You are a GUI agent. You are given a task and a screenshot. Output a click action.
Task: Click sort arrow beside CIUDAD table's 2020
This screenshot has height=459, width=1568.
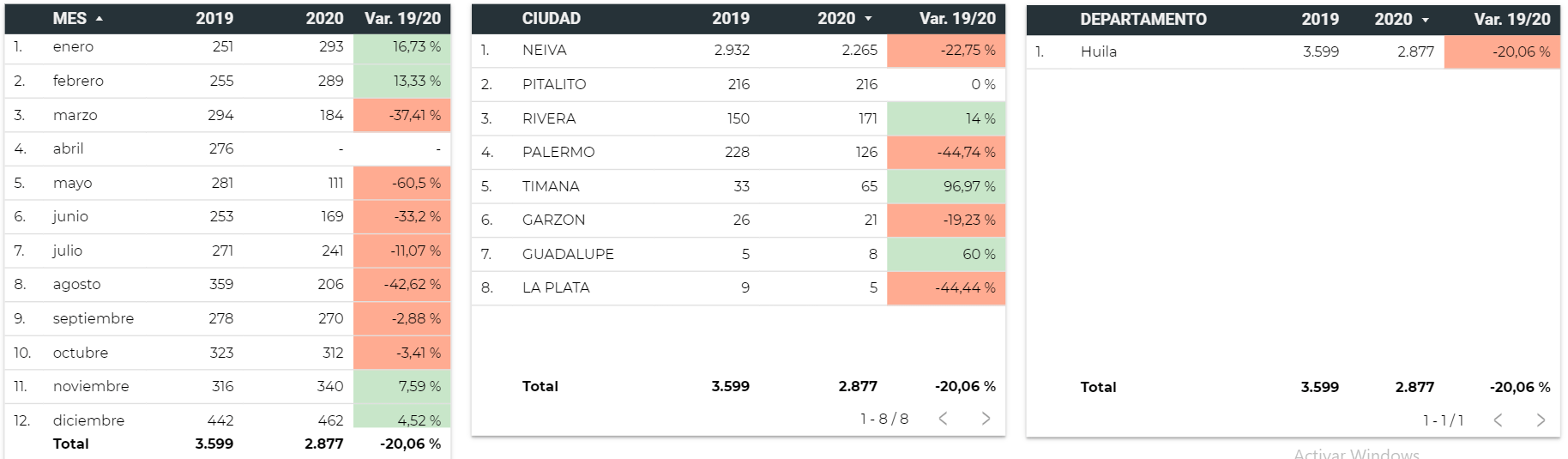pyautogui.click(x=868, y=19)
